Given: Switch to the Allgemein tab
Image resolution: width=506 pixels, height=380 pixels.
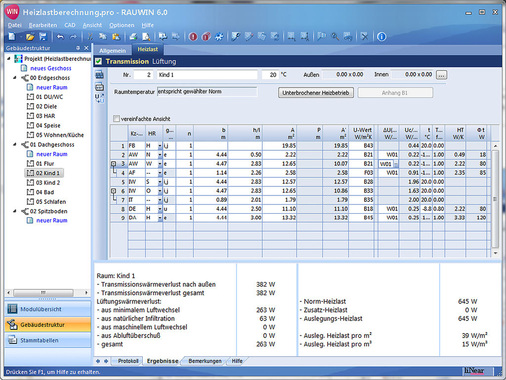Looking at the screenshot, I should click(x=112, y=51).
